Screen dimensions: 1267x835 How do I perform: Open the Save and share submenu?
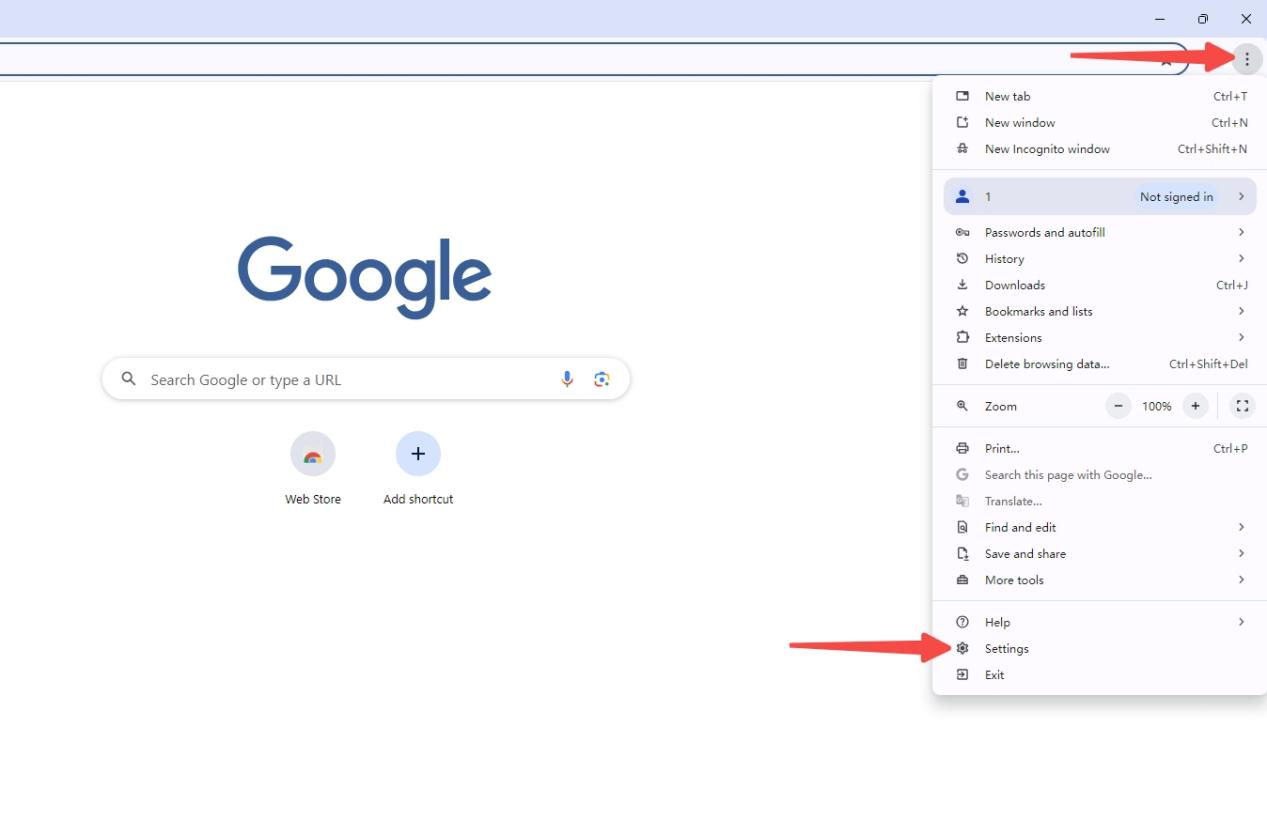(x=1100, y=554)
